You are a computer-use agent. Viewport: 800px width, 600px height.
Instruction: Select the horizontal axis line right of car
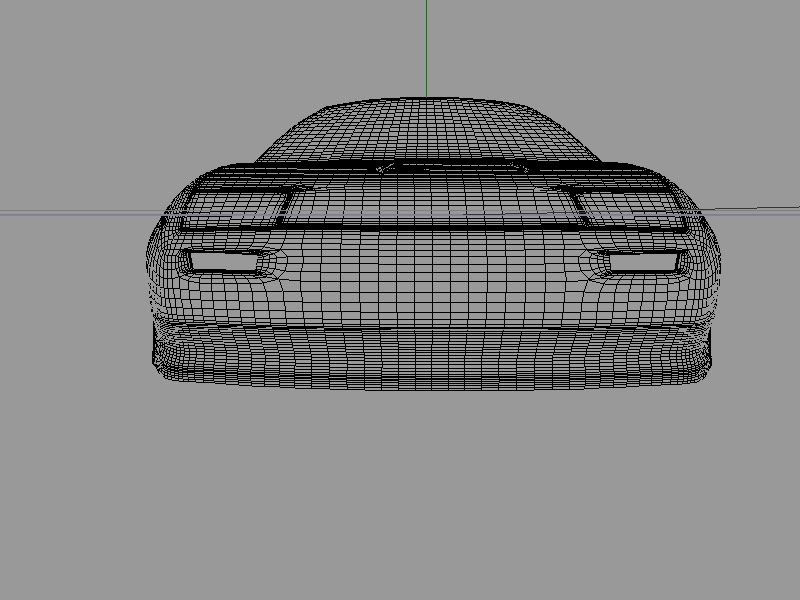[x=760, y=209]
